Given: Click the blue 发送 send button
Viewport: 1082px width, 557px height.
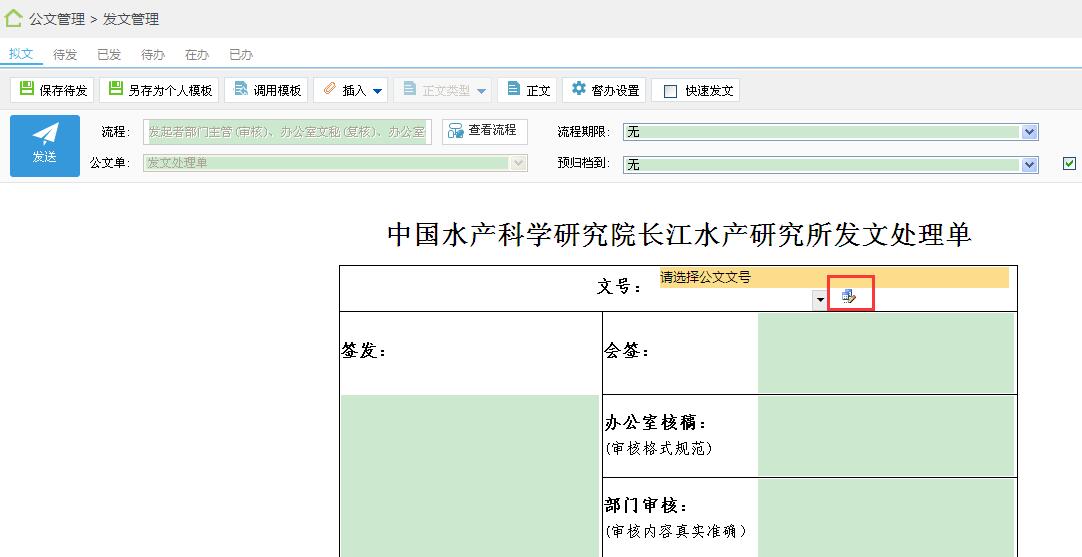Looking at the screenshot, I should [x=45, y=146].
